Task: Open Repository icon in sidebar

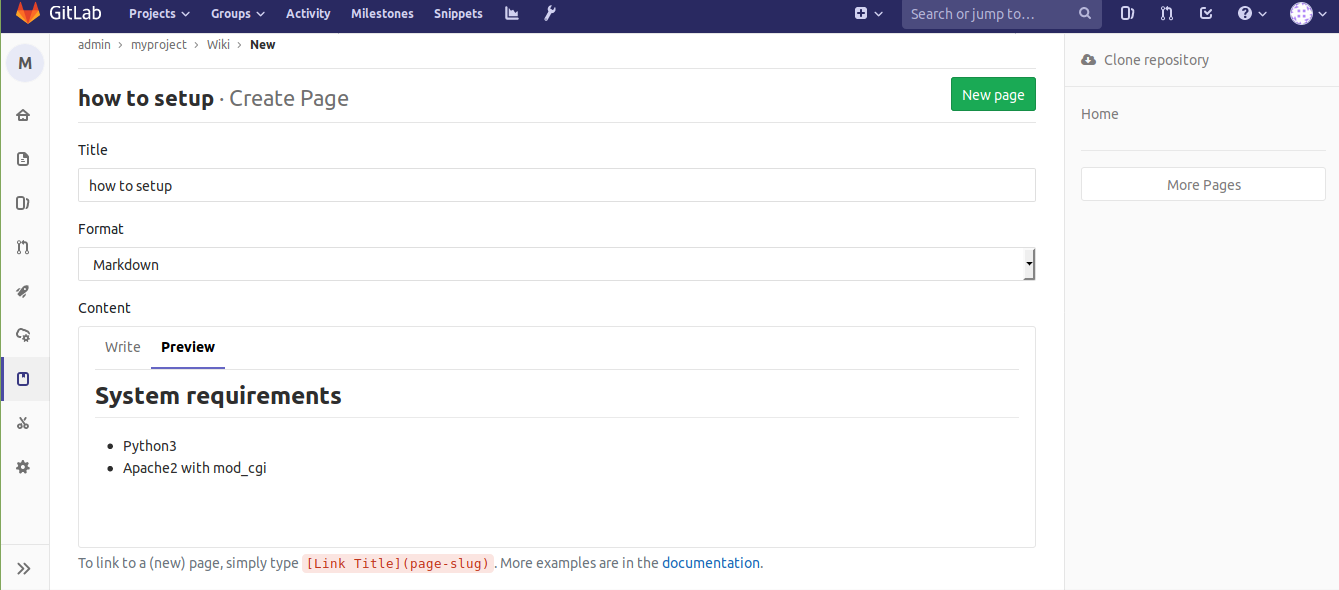Action: tap(24, 159)
